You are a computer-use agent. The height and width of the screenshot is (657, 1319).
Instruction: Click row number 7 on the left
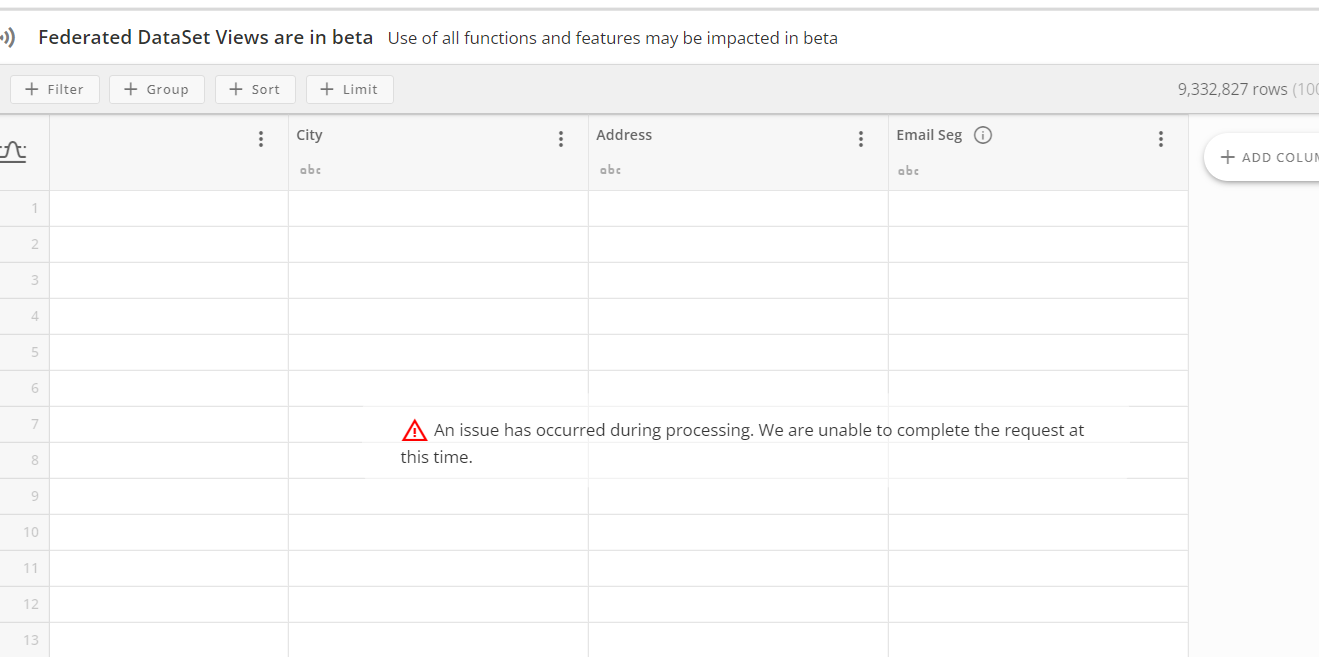[x=34, y=423]
